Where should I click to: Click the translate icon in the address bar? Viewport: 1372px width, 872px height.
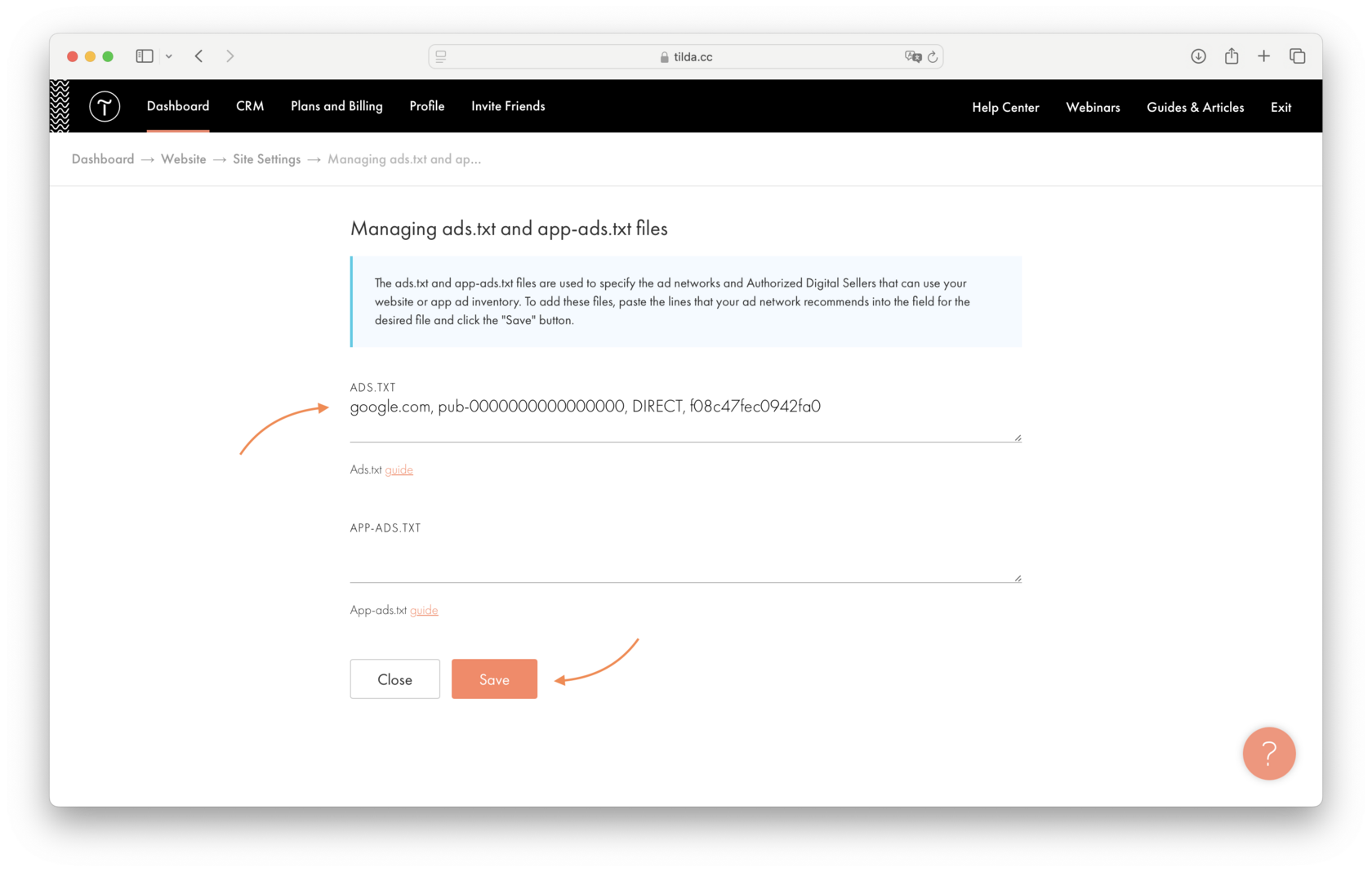914,56
